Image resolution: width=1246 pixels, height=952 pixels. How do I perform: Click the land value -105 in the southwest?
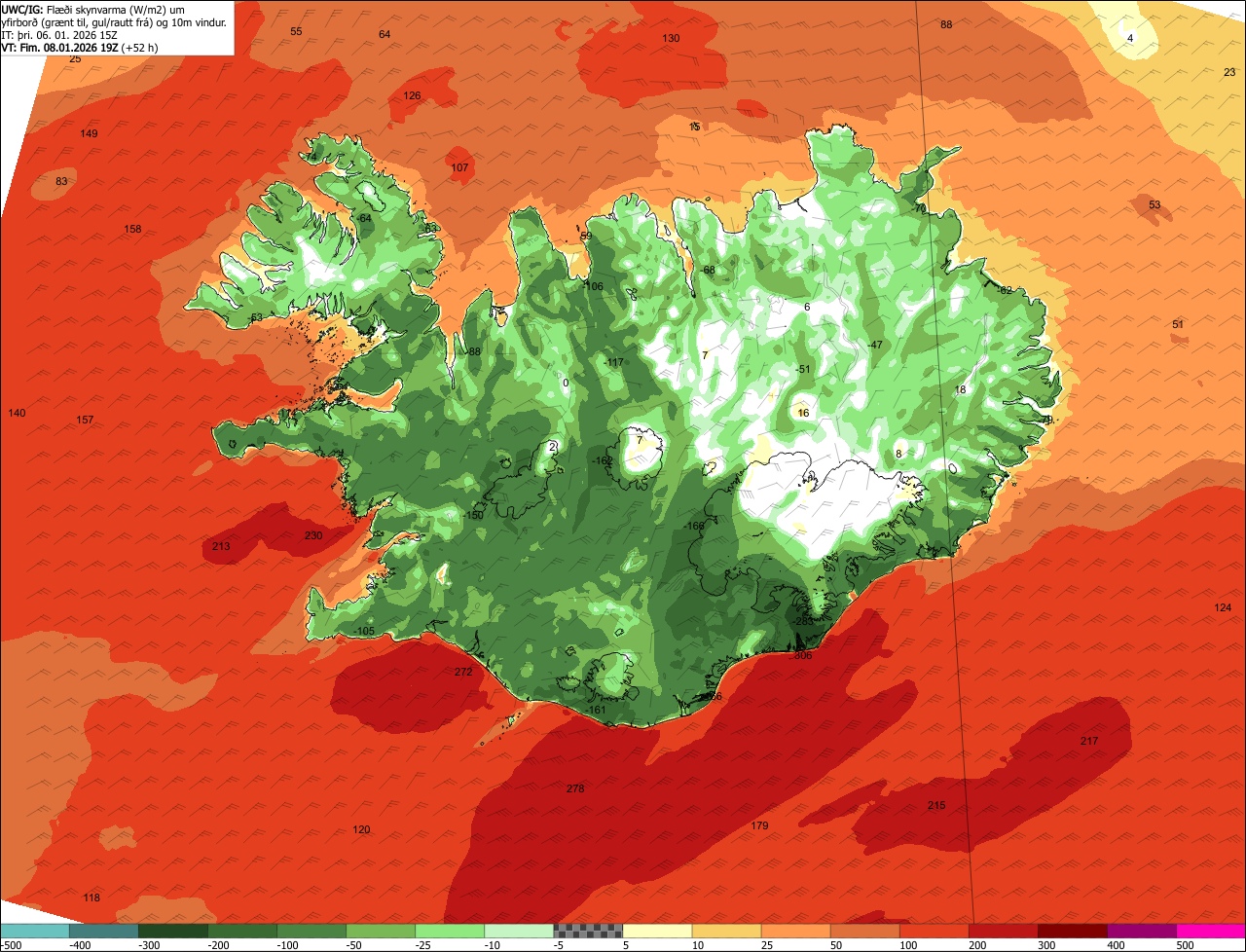tap(364, 631)
